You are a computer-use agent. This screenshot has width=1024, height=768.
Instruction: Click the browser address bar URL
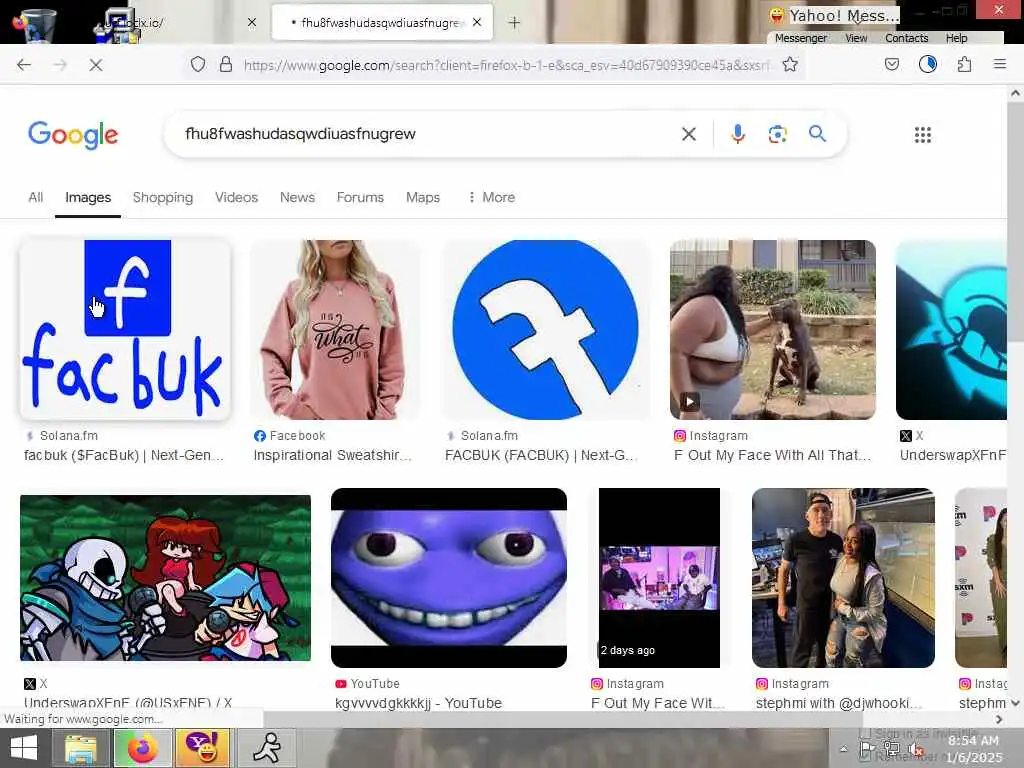point(506,65)
